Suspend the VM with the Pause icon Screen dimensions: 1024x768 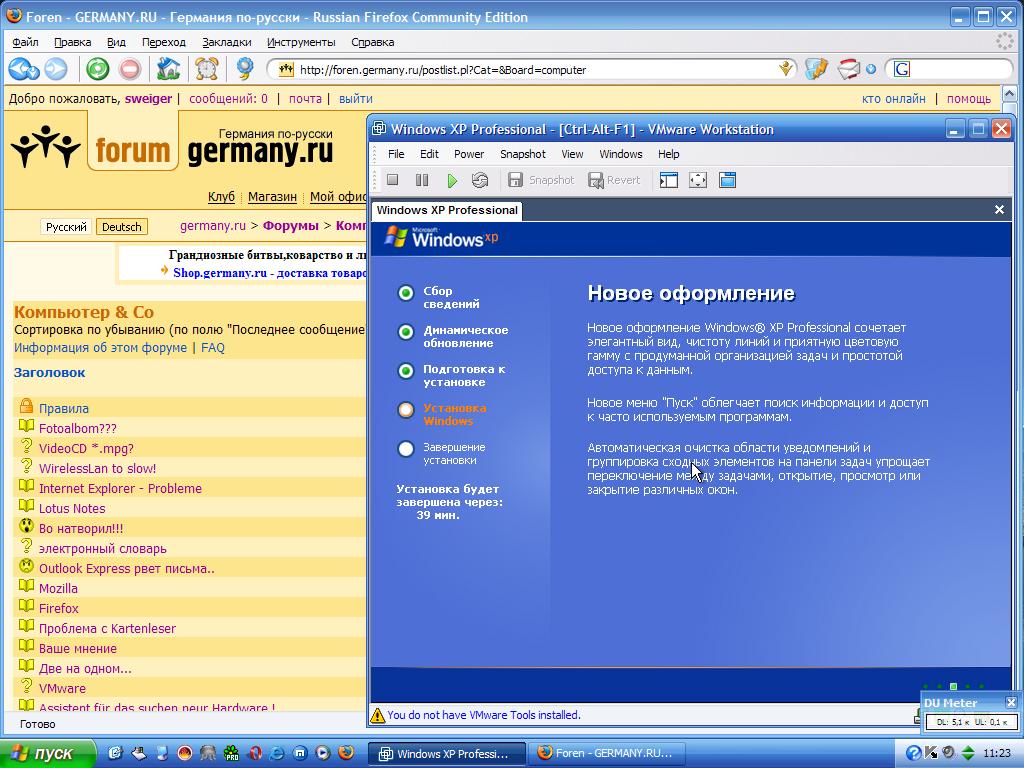tap(422, 180)
